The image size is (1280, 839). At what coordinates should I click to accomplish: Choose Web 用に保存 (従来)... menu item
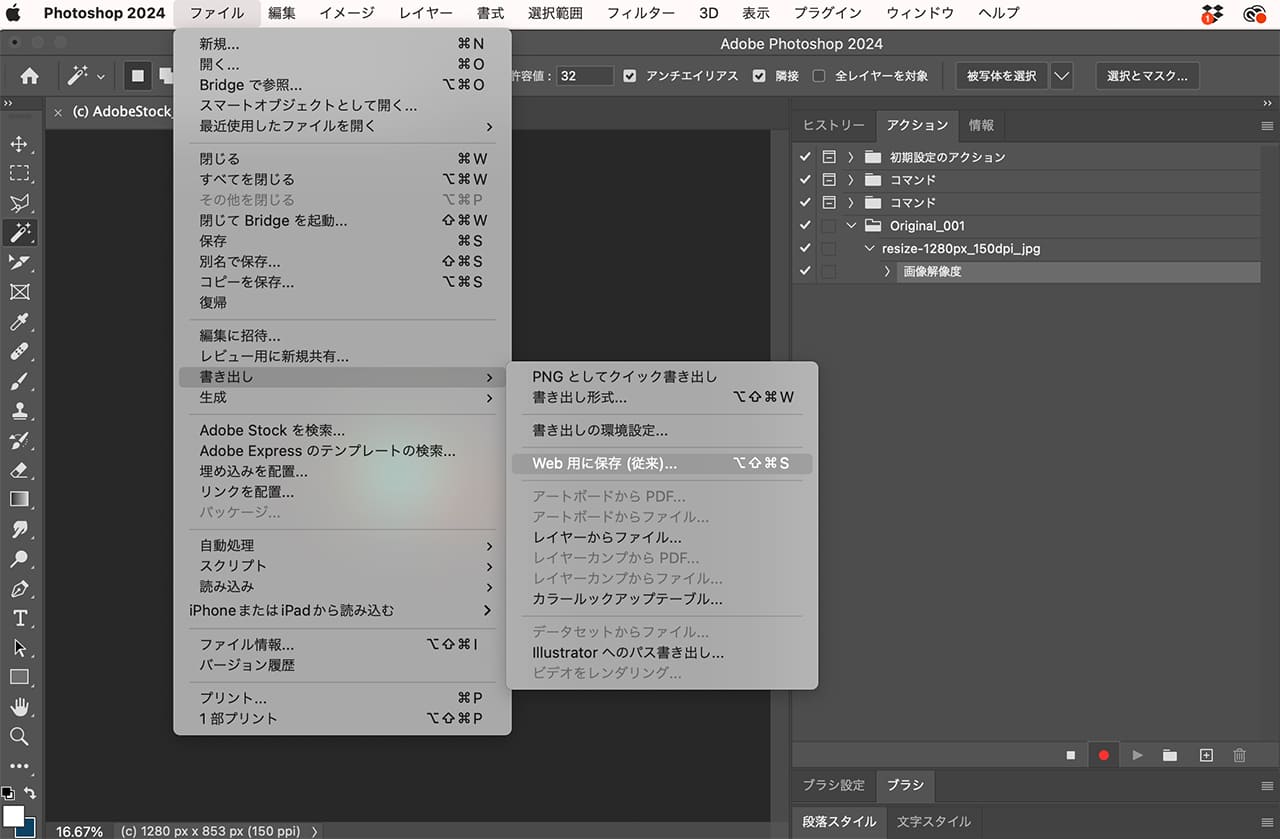[604, 464]
